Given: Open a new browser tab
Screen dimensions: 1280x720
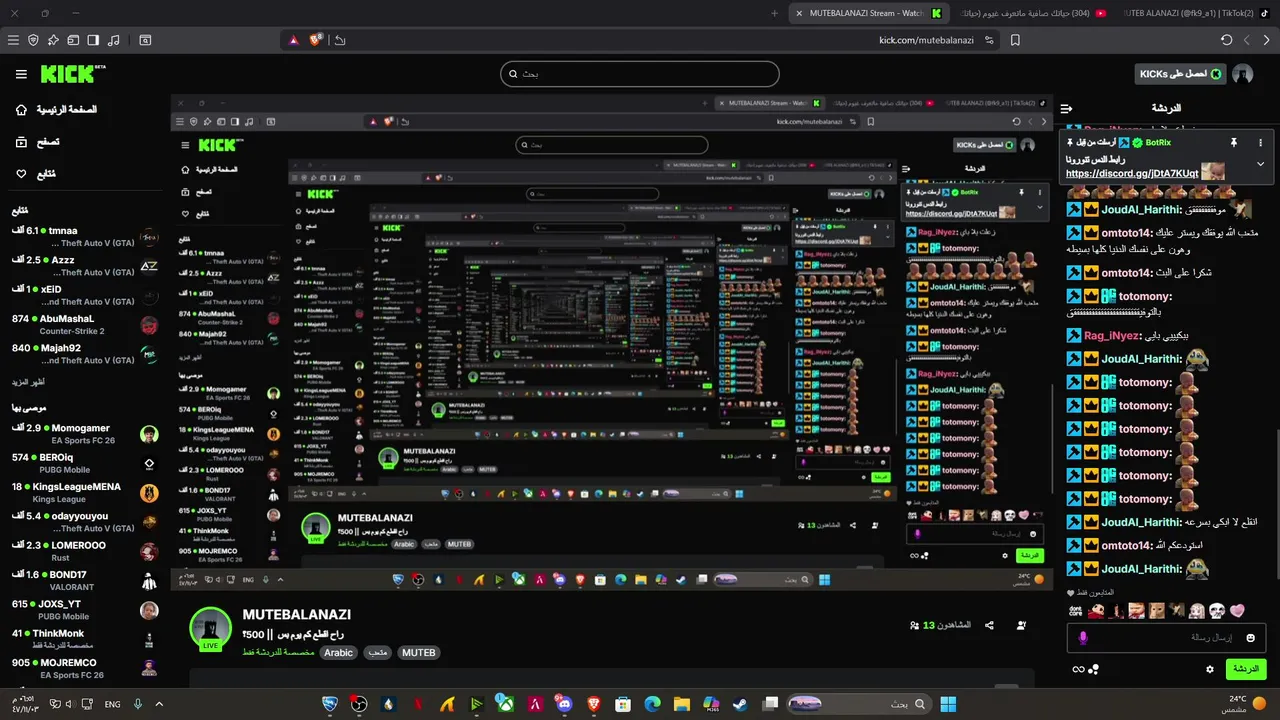Looking at the screenshot, I should click(x=774, y=13).
